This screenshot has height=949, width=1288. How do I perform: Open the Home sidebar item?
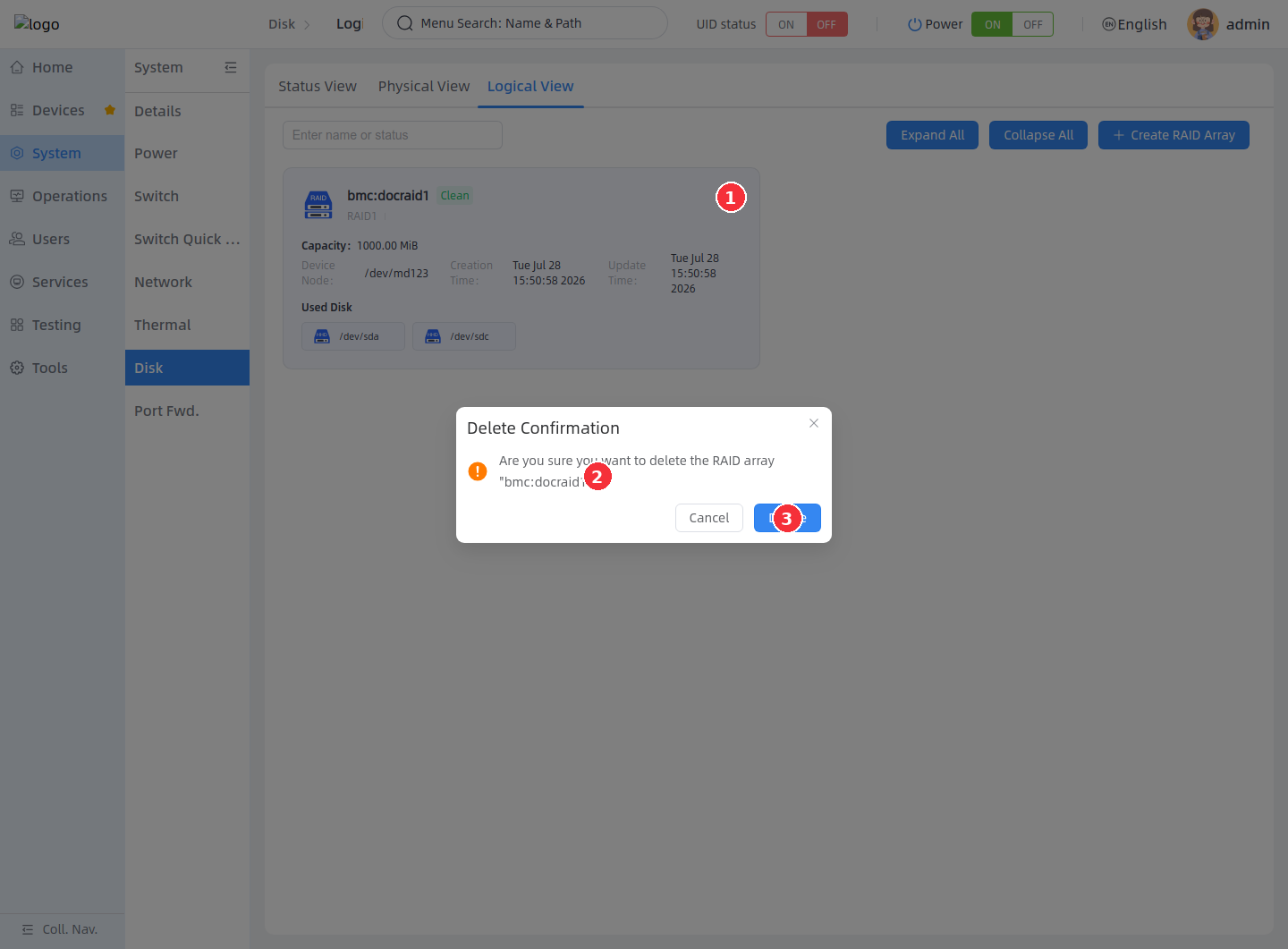tap(62, 67)
